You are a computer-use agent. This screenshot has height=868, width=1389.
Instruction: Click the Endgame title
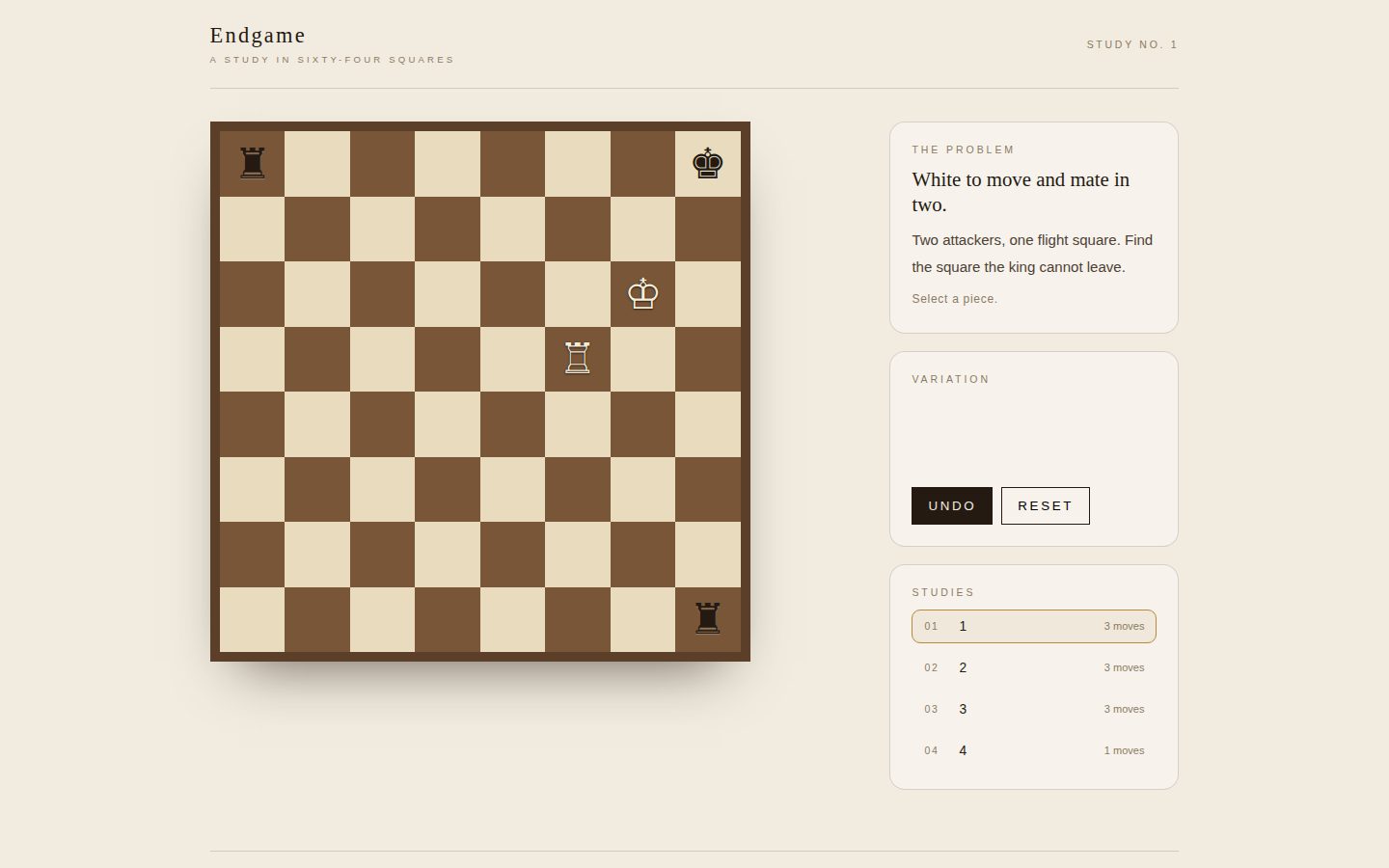coord(258,36)
